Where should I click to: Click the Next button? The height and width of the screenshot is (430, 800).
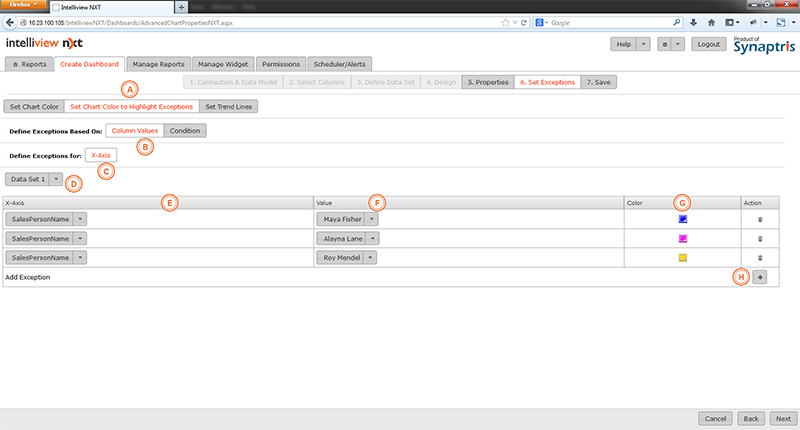point(782,418)
